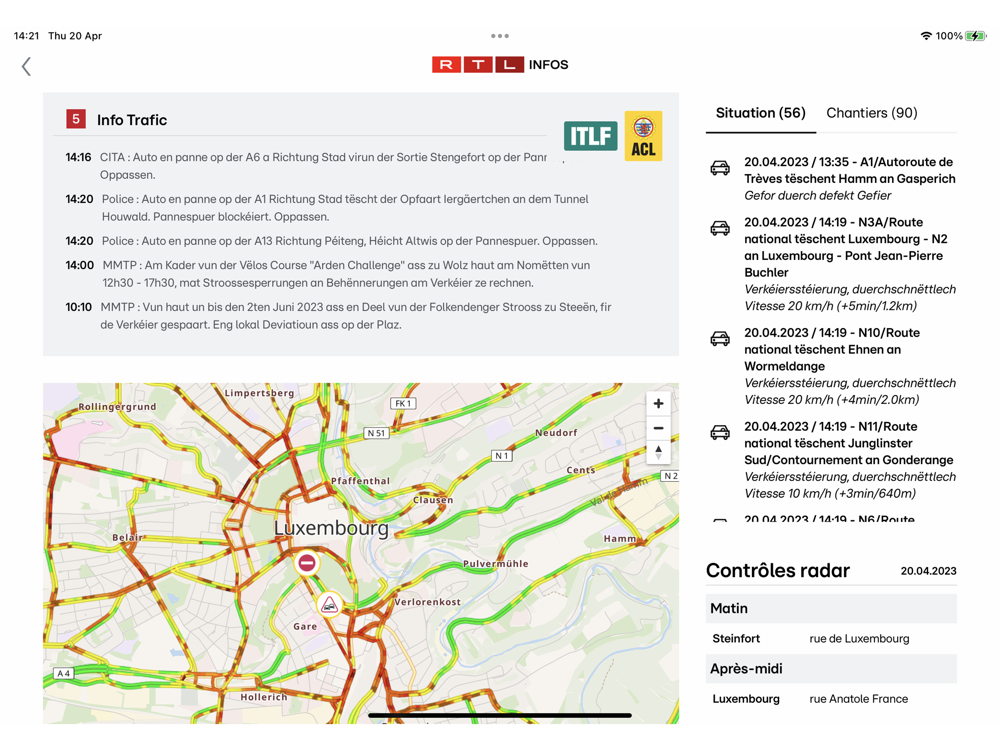The image size is (1000, 750).
Task: Open the 14:20 Police A1 Tunnel Houwald message
Action: coord(327,208)
